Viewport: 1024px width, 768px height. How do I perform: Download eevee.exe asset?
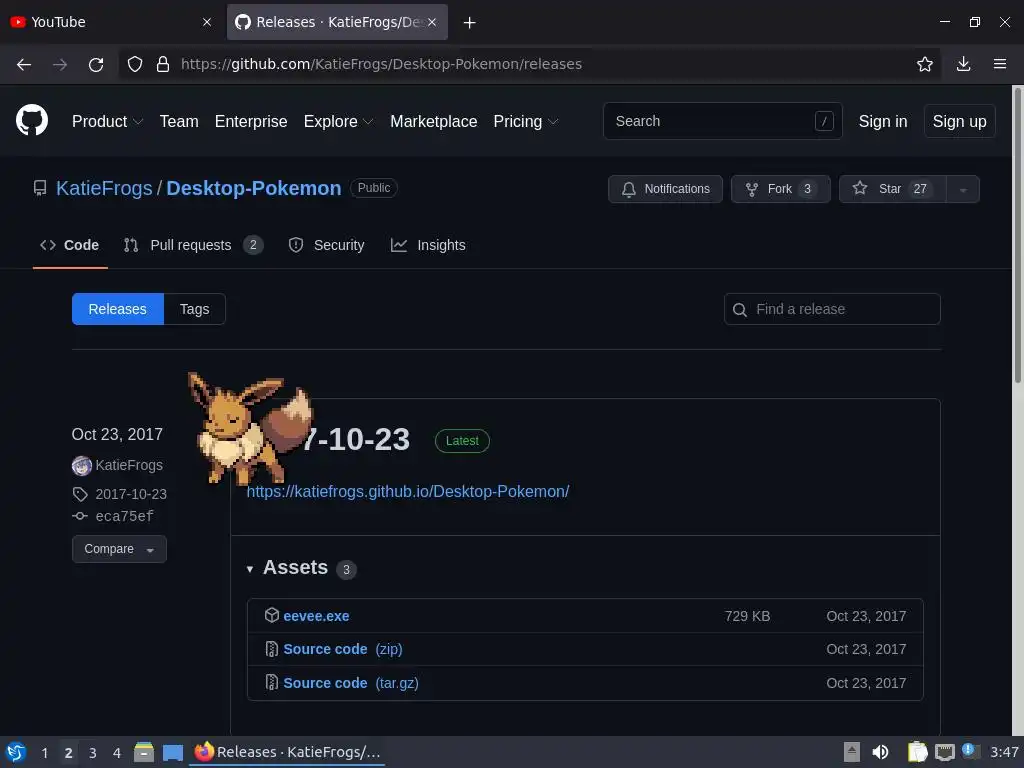pos(316,616)
